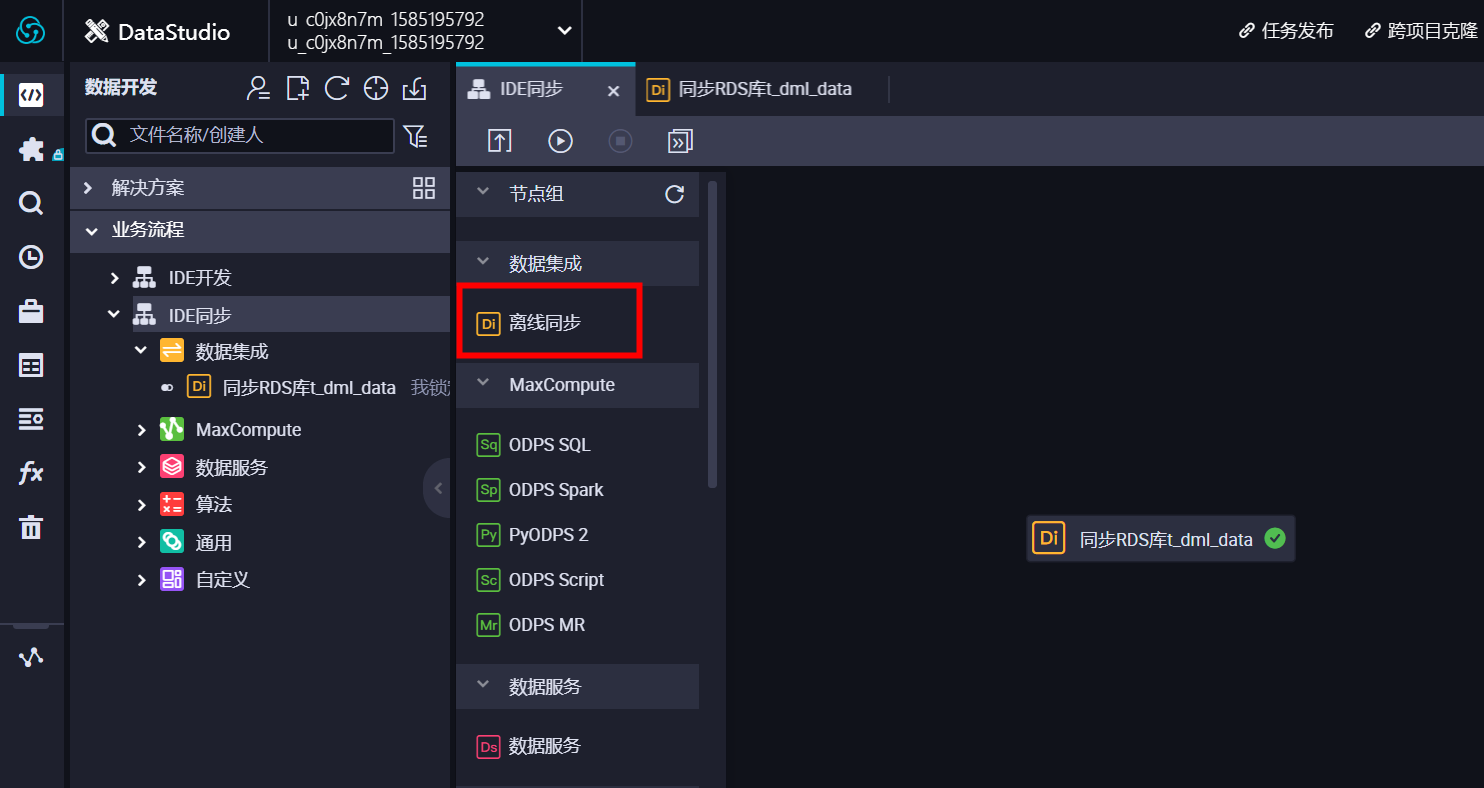Click the user filter icon in 数据开发 header
1484x788 pixels.
(x=259, y=88)
